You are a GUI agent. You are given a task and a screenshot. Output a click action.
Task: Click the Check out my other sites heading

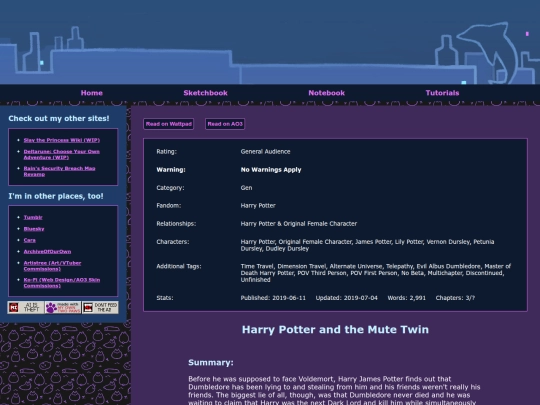(x=59, y=118)
